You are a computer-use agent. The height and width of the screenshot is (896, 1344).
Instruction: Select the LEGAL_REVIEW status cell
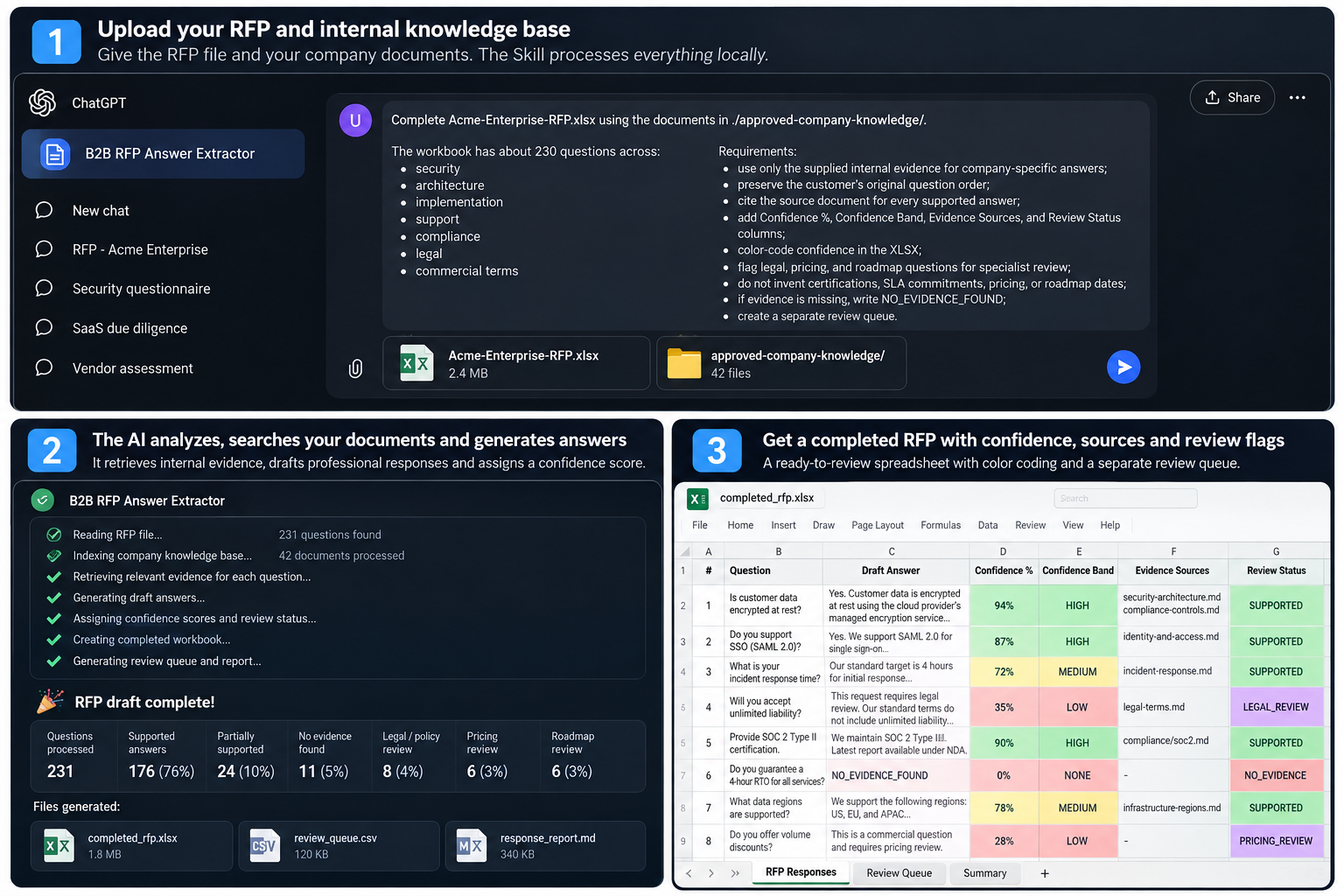[1276, 707]
